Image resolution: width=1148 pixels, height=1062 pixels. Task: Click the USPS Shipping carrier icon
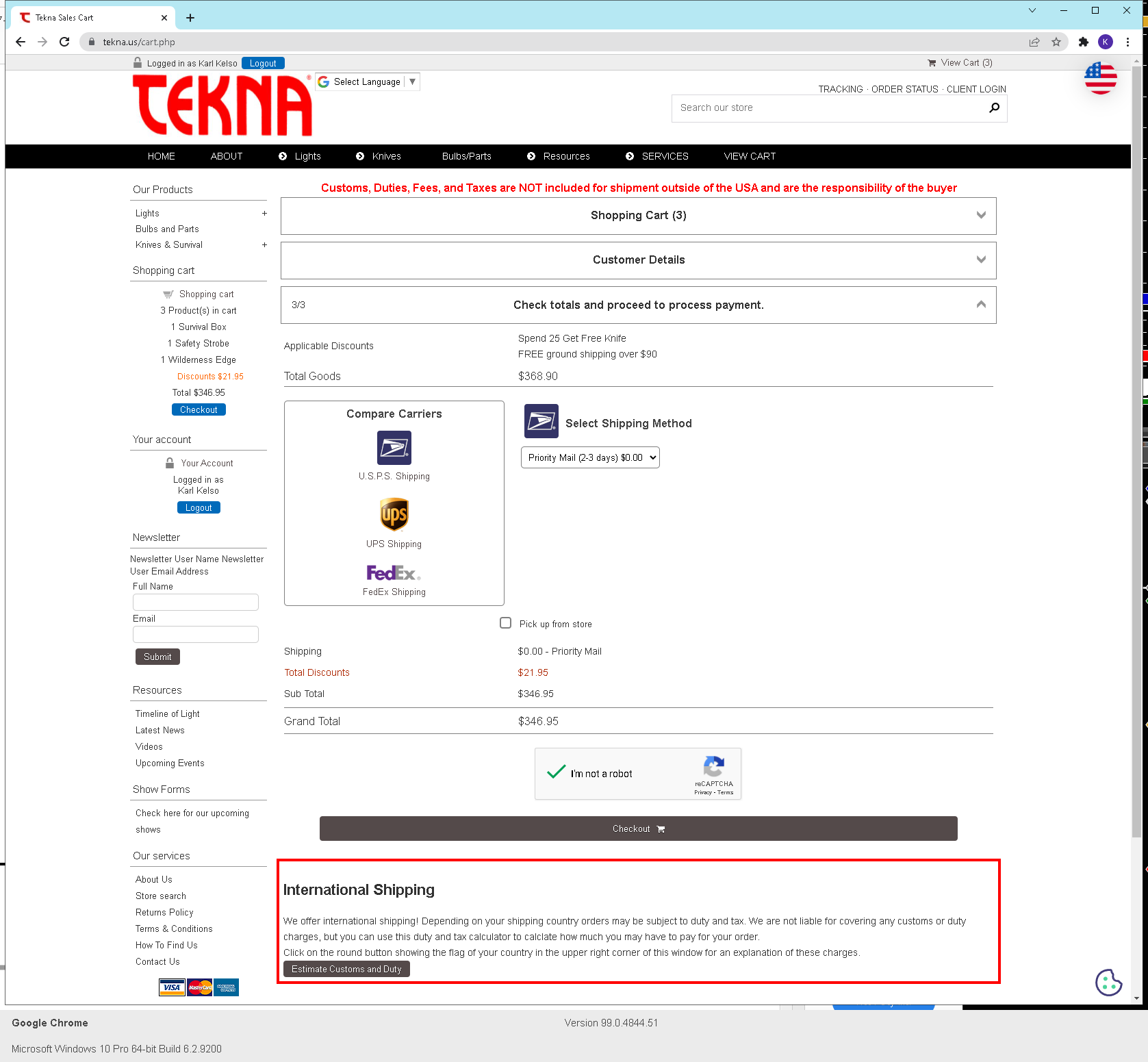click(394, 448)
